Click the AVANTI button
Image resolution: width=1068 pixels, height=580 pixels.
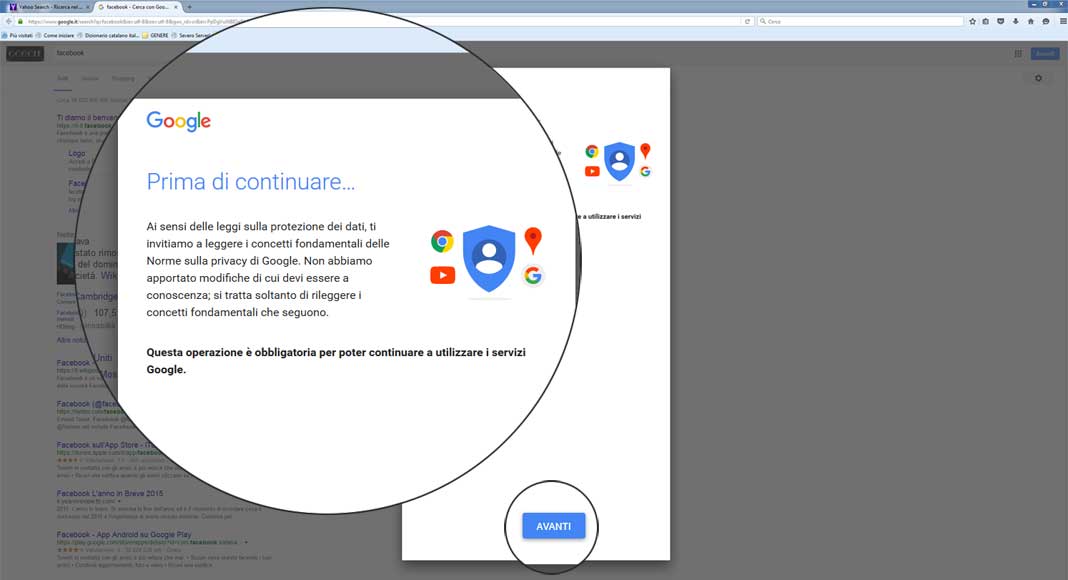pos(553,526)
